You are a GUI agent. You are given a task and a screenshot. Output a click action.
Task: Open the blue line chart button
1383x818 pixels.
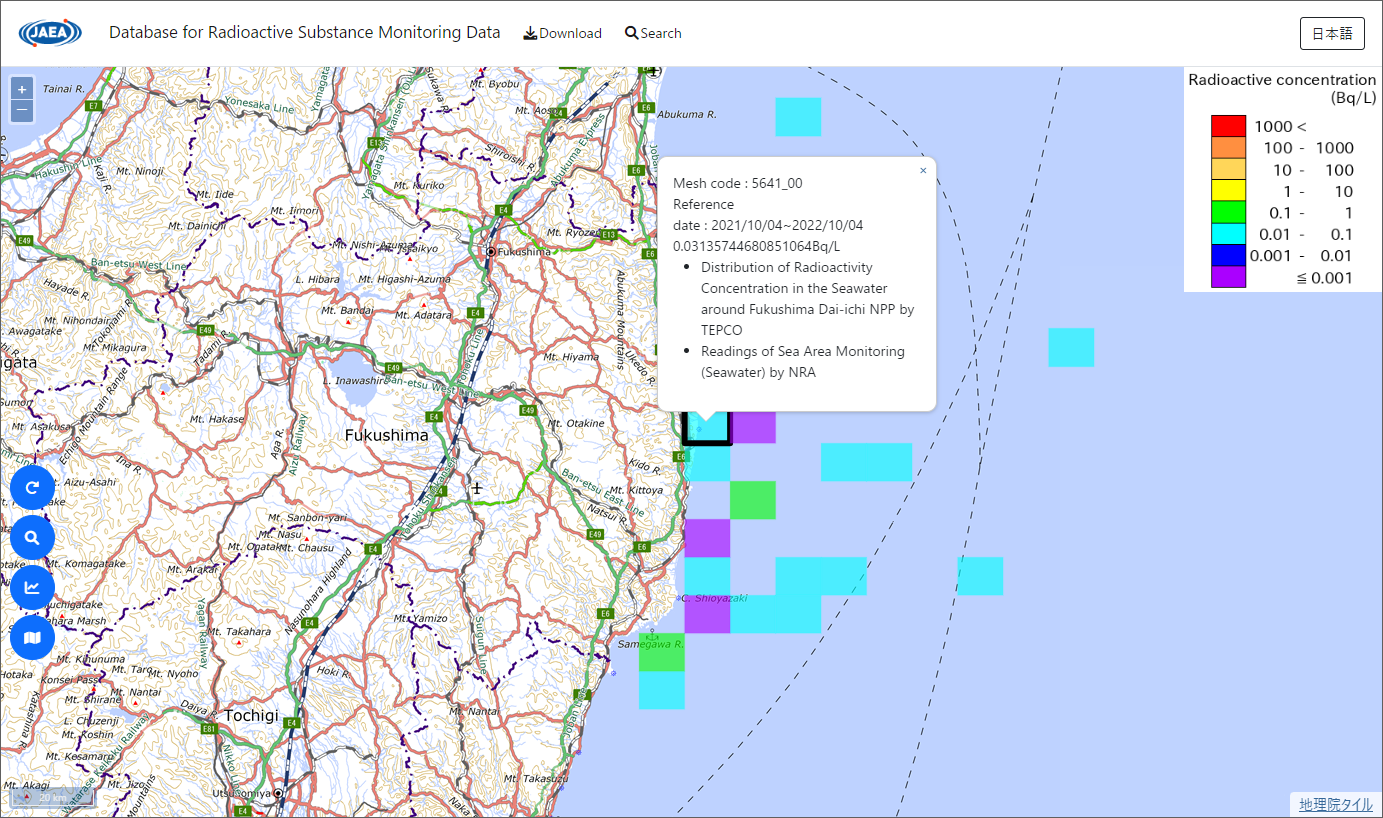tap(32, 587)
